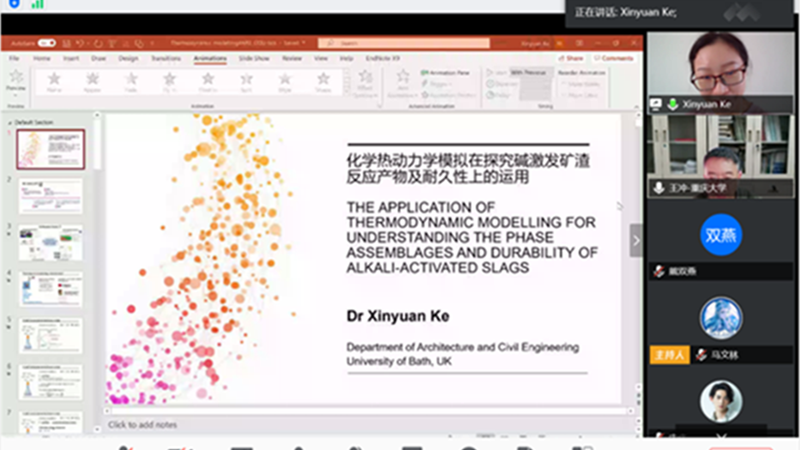Open the Start timing dropdown
Screen dimensions: 800x450
pyautogui.click(x=531, y=73)
